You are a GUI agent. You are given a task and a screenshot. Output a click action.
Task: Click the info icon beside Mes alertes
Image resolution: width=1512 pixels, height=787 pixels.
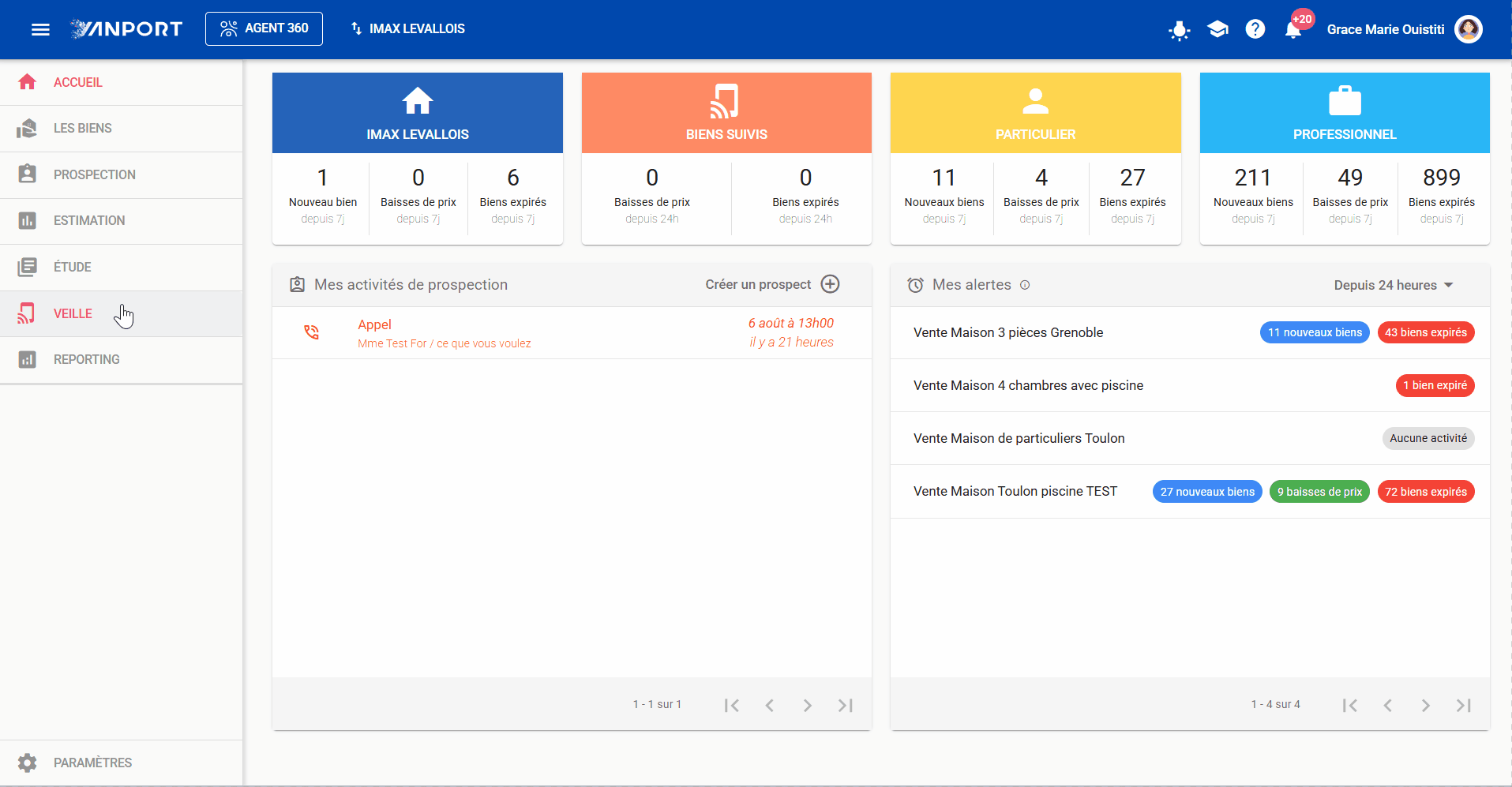(x=1025, y=285)
